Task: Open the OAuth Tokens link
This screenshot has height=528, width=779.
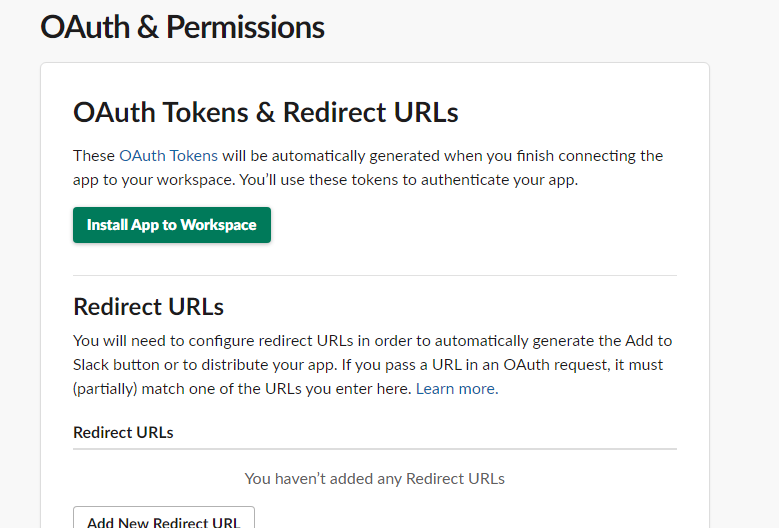Action: point(168,156)
